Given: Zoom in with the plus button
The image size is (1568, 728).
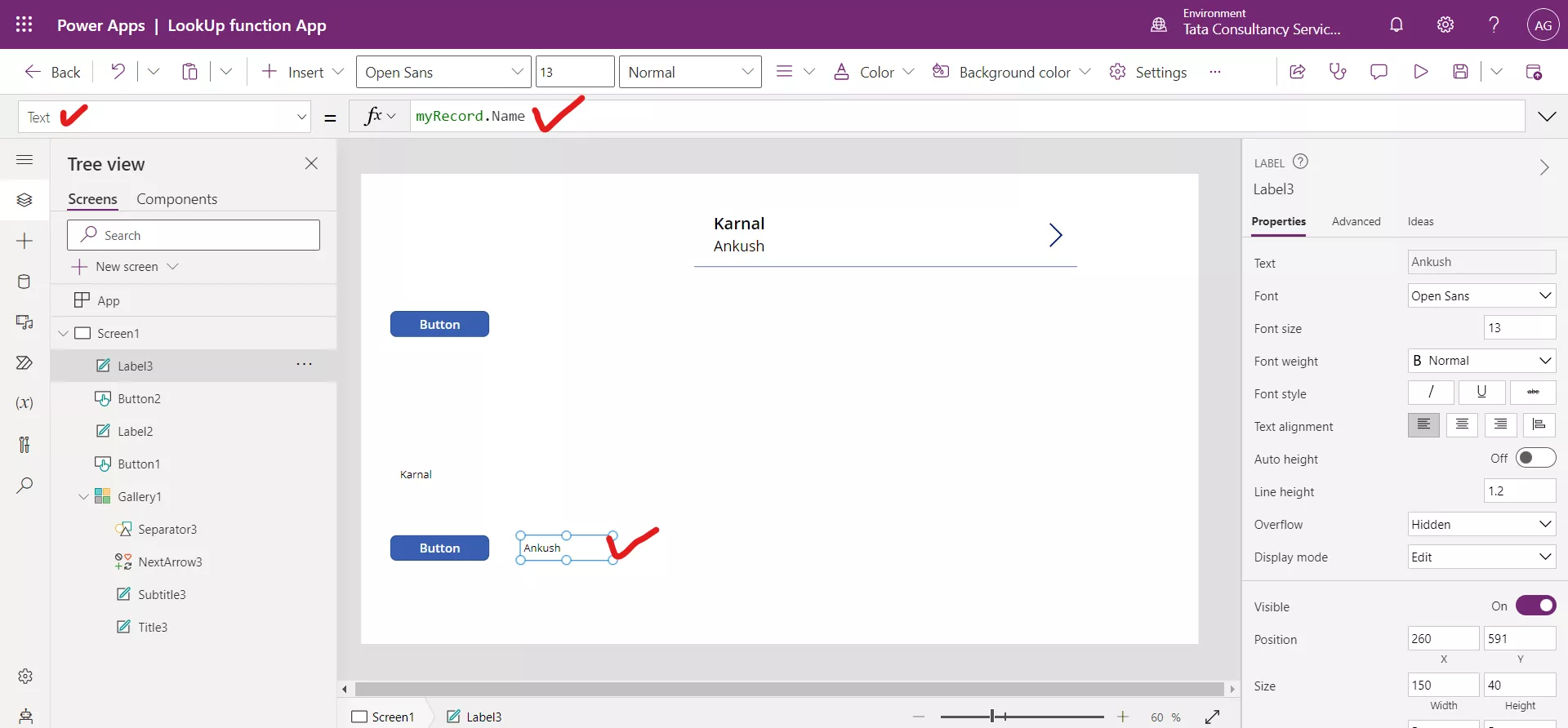Looking at the screenshot, I should click(1123, 717).
